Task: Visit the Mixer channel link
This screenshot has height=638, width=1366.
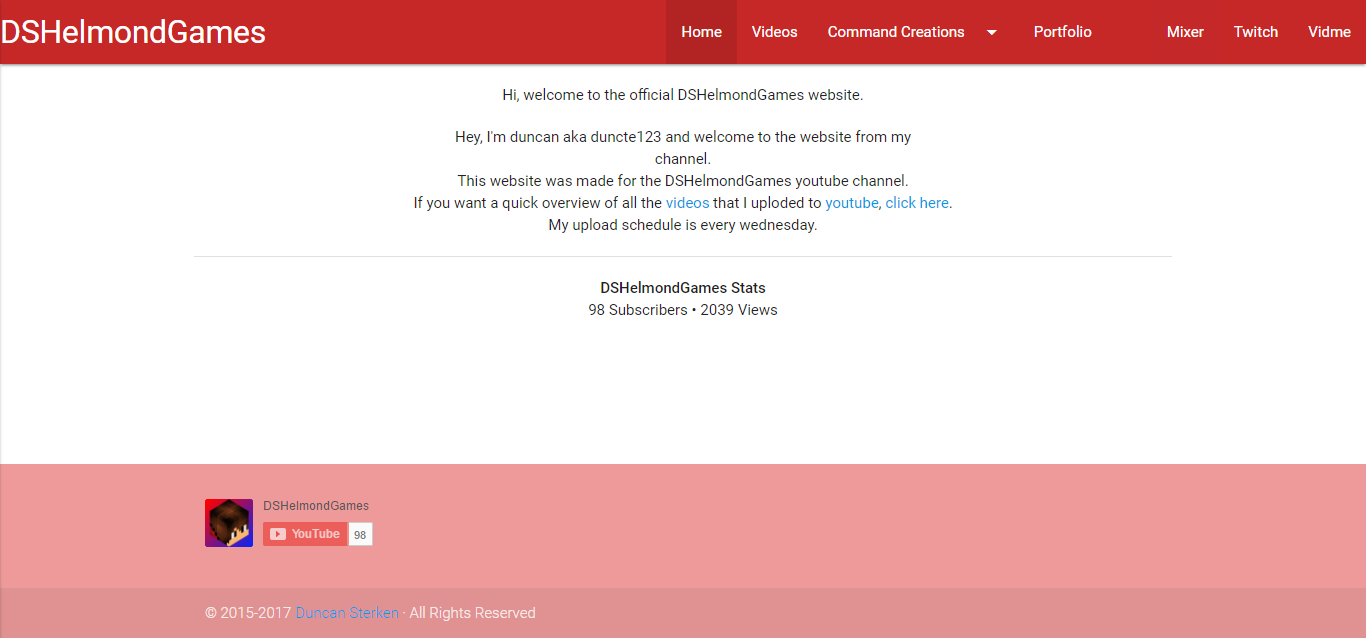Action: point(1185,32)
